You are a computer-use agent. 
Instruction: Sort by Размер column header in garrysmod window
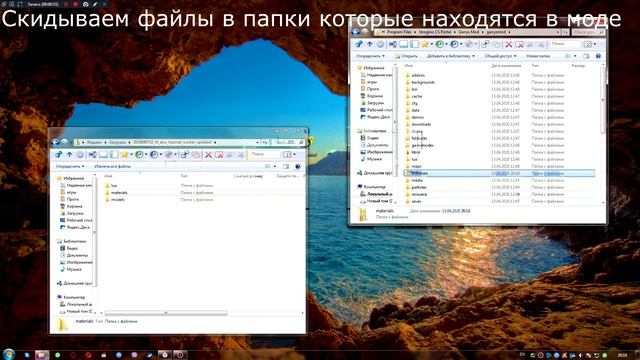pyautogui.click(x=578, y=65)
